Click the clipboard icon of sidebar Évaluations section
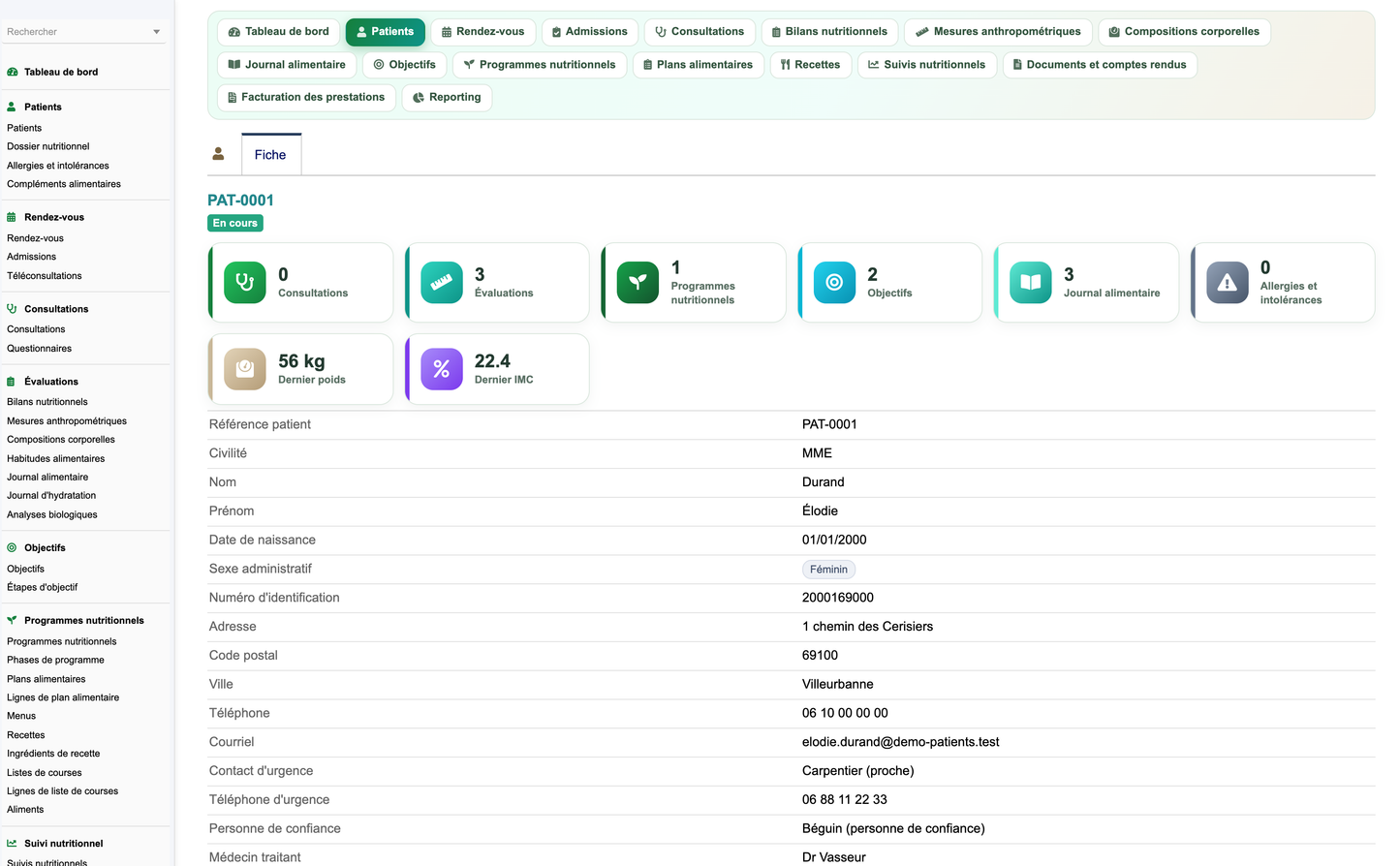The image size is (1400, 866). 12,382
